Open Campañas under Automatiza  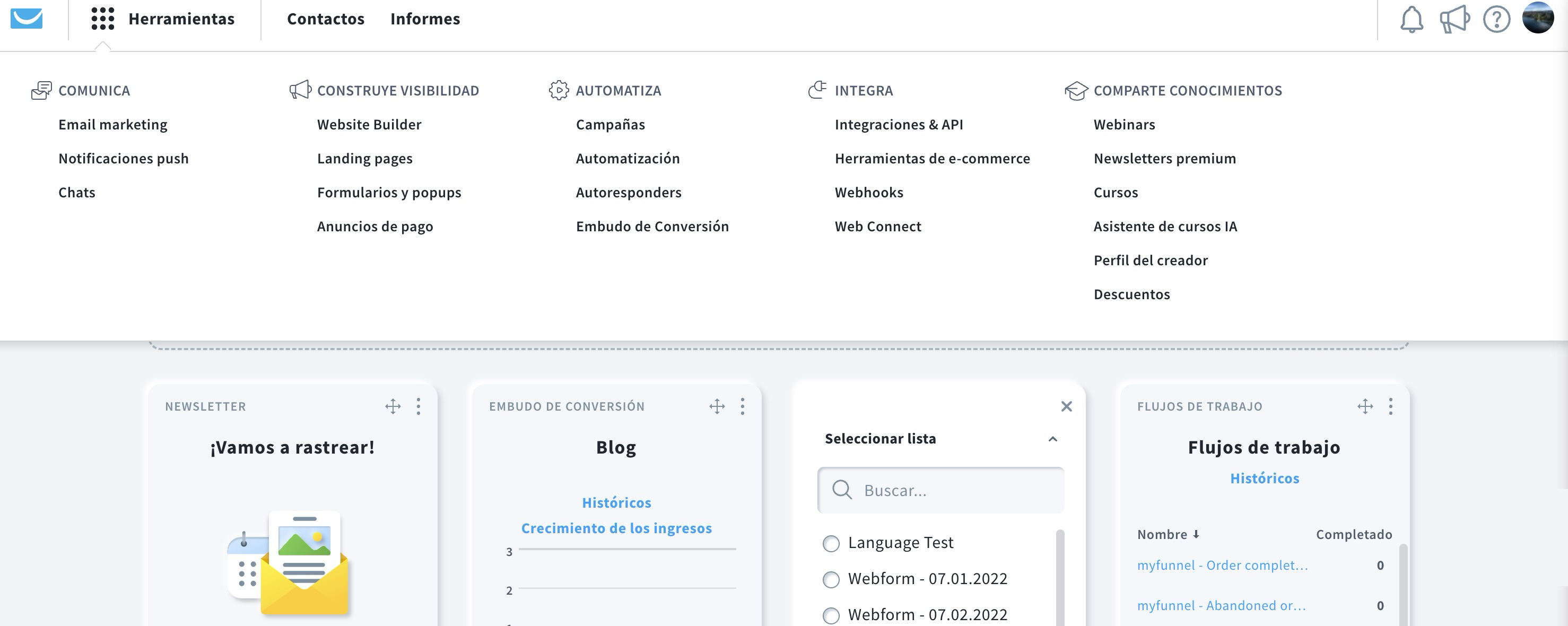(611, 124)
